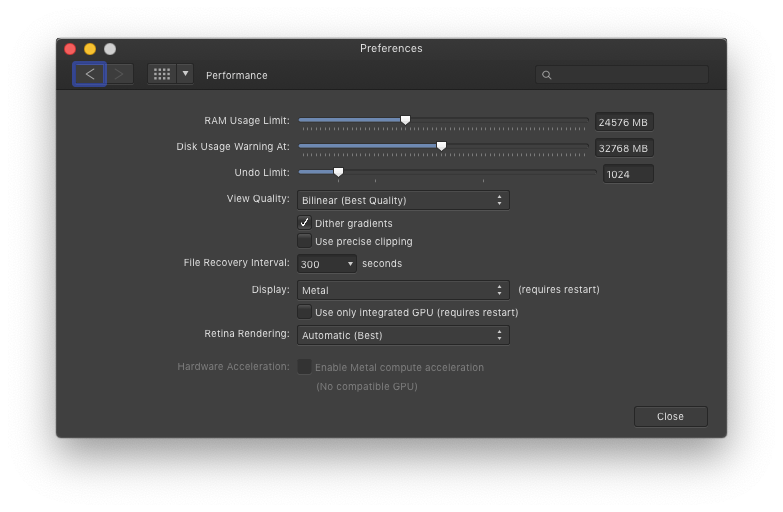Click inside the preferences search field

[x=622, y=75]
